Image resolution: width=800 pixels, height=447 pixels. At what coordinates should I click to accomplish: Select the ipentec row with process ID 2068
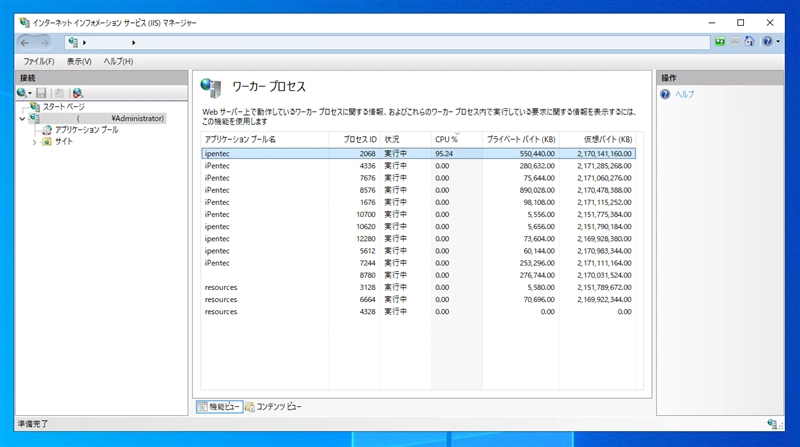pyautogui.click(x=418, y=154)
